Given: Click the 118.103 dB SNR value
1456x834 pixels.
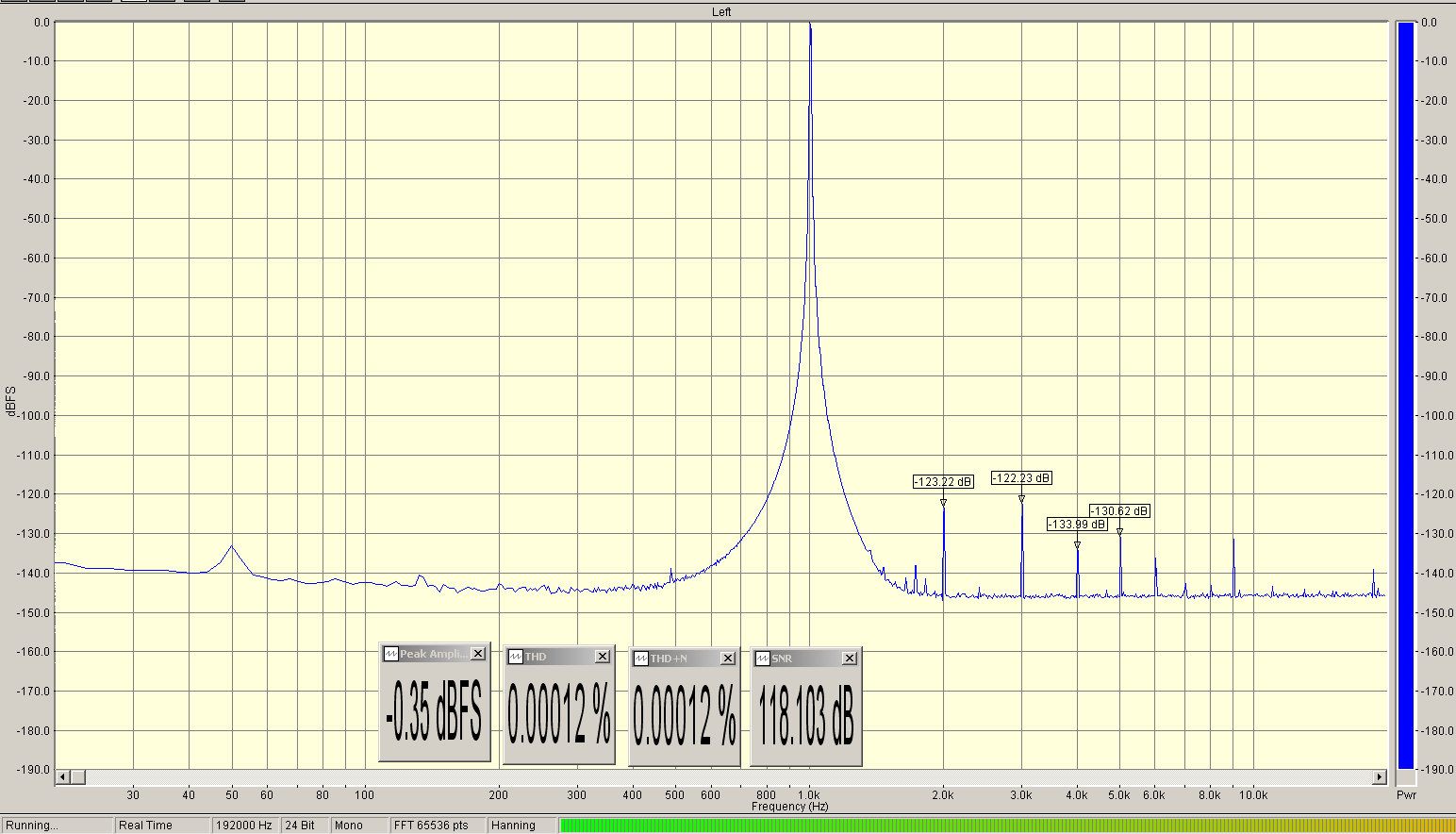Looking at the screenshot, I should [x=806, y=715].
